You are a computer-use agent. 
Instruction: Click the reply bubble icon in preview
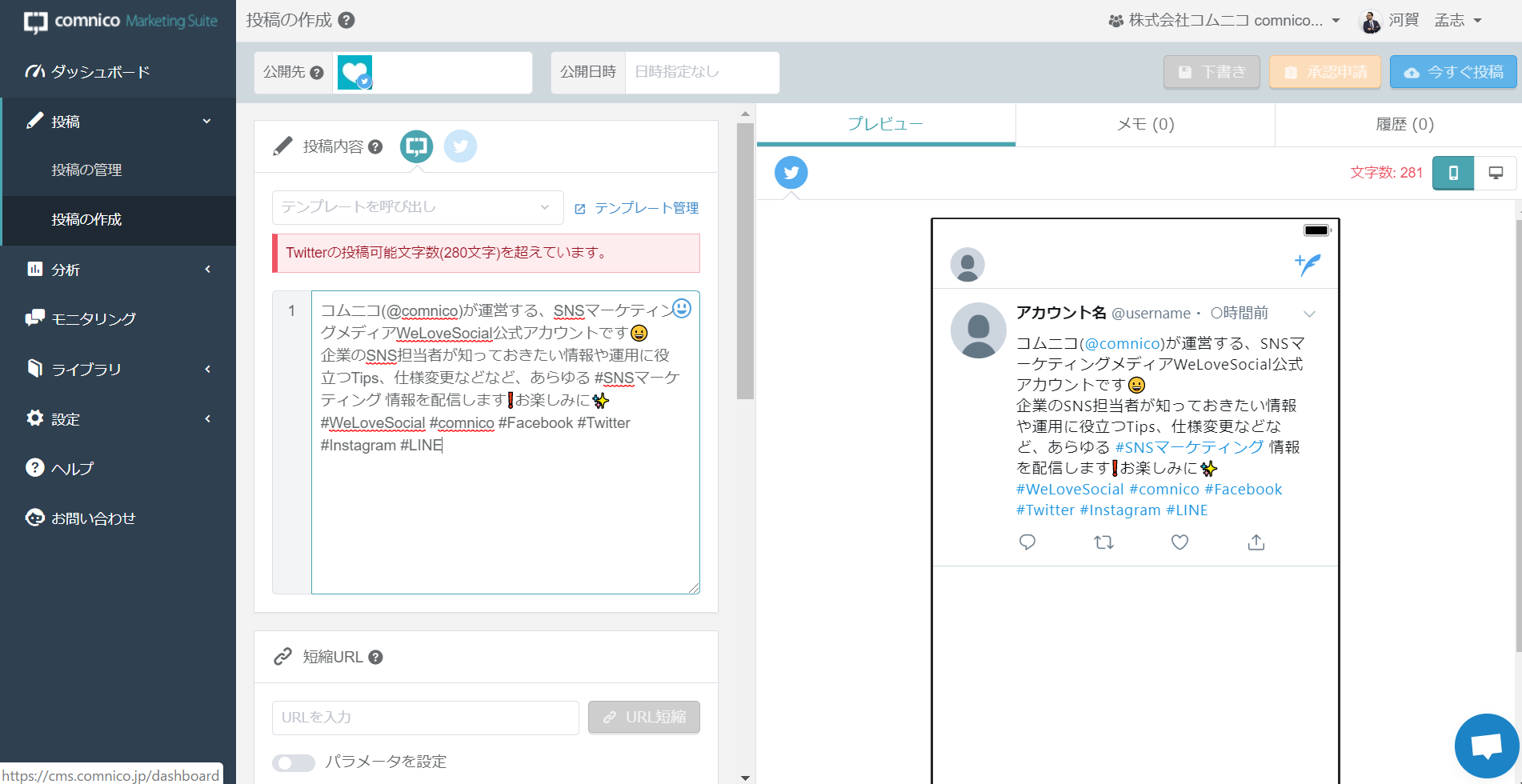(x=1027, y=542)
